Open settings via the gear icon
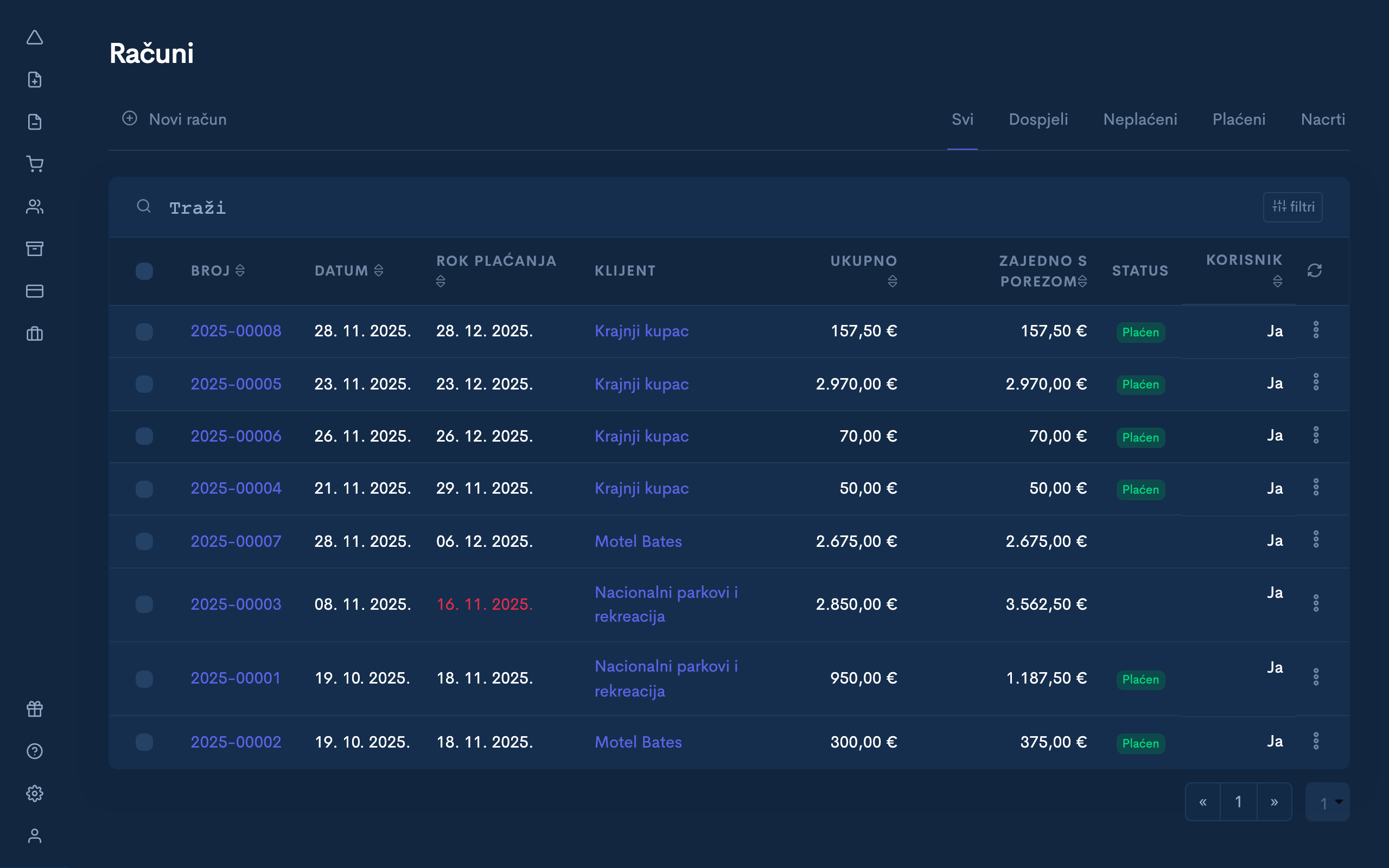This screenshot has height=868, width=1389. tap(35, 793)
